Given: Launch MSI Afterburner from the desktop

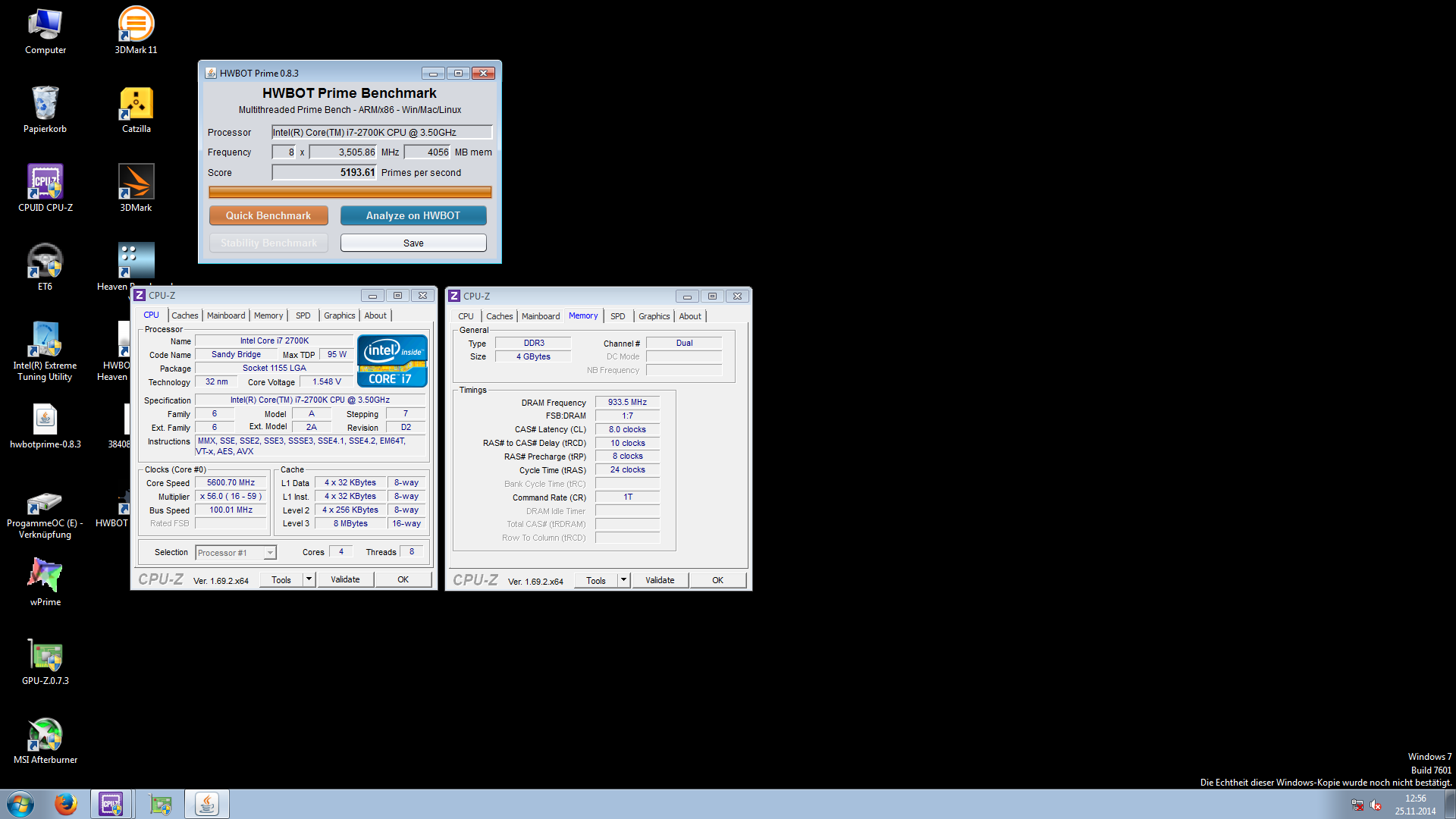Looking at the screenshot, I should click(x=45, y=741).
